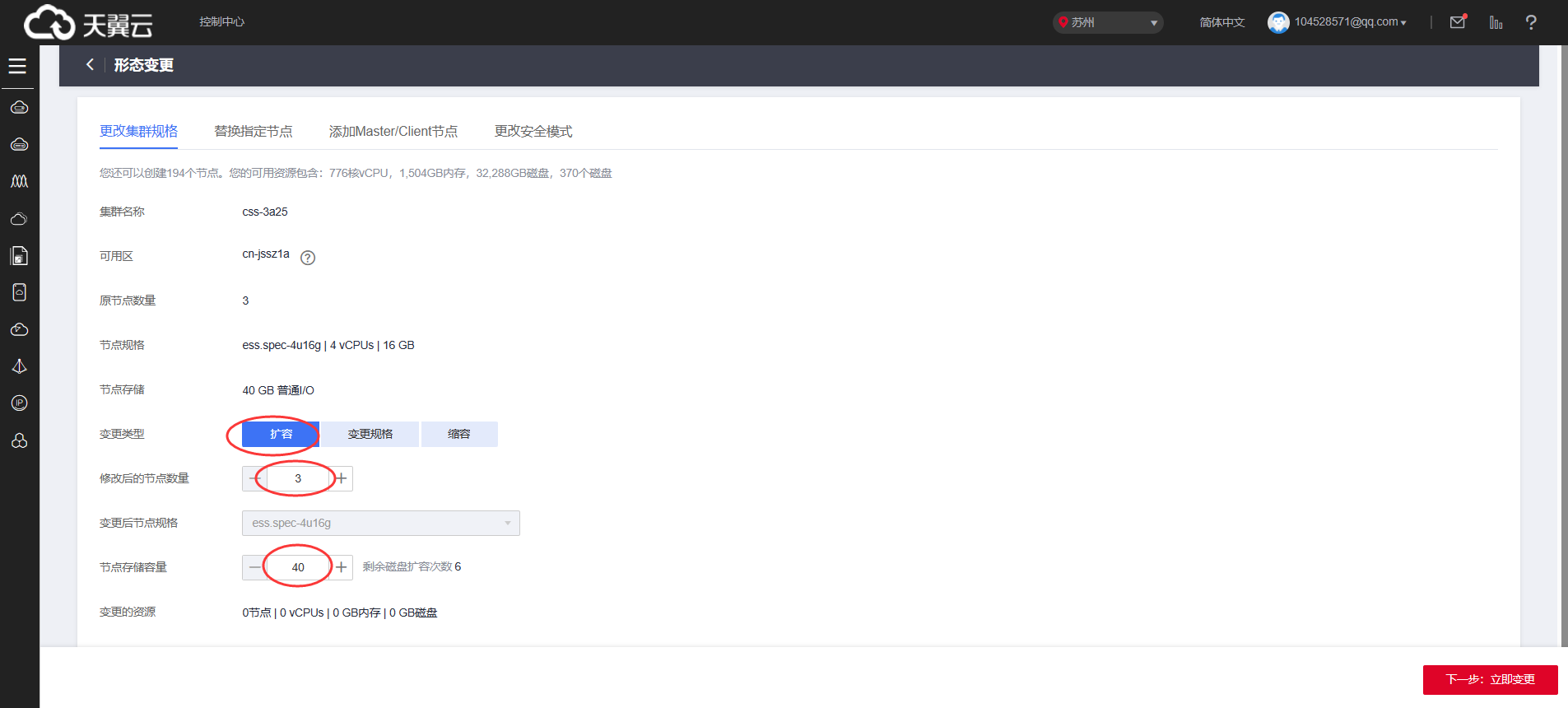1568x708 pixels.
Task: Expand the 104528571@qq.com account menu
Action: point(1350,22)
